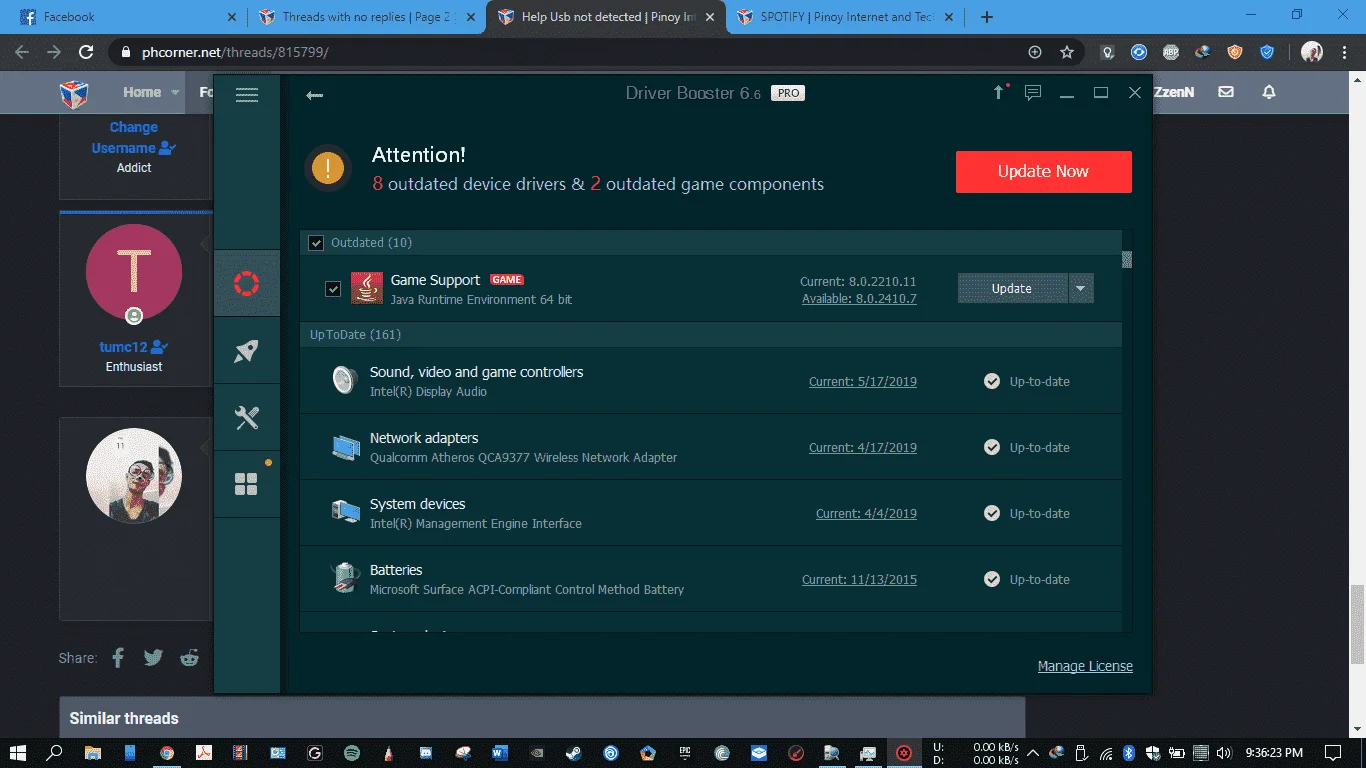Click the Available: 8.0.2410.7 link

(x=859, y=298)
